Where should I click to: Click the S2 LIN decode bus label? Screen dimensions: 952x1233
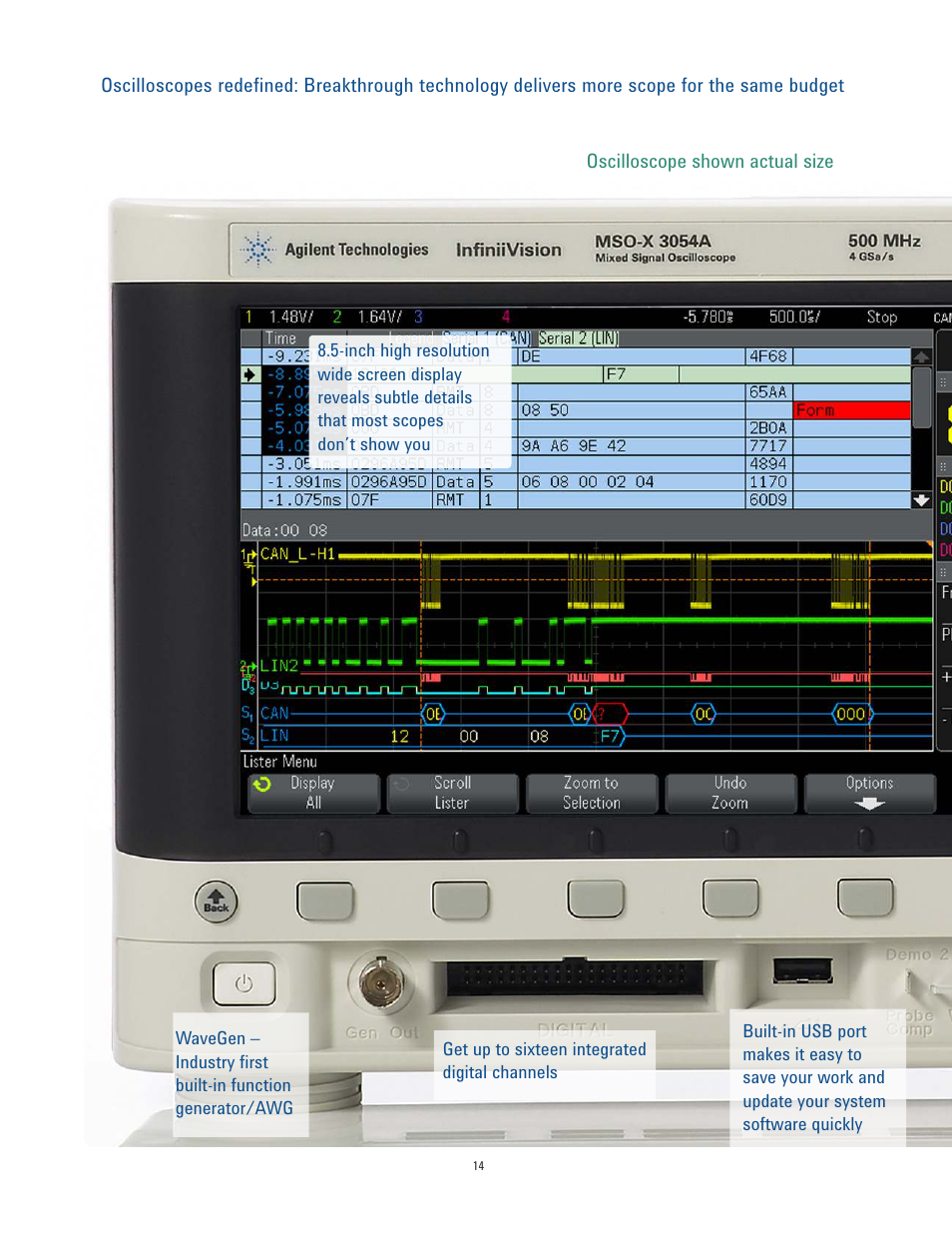265,736
